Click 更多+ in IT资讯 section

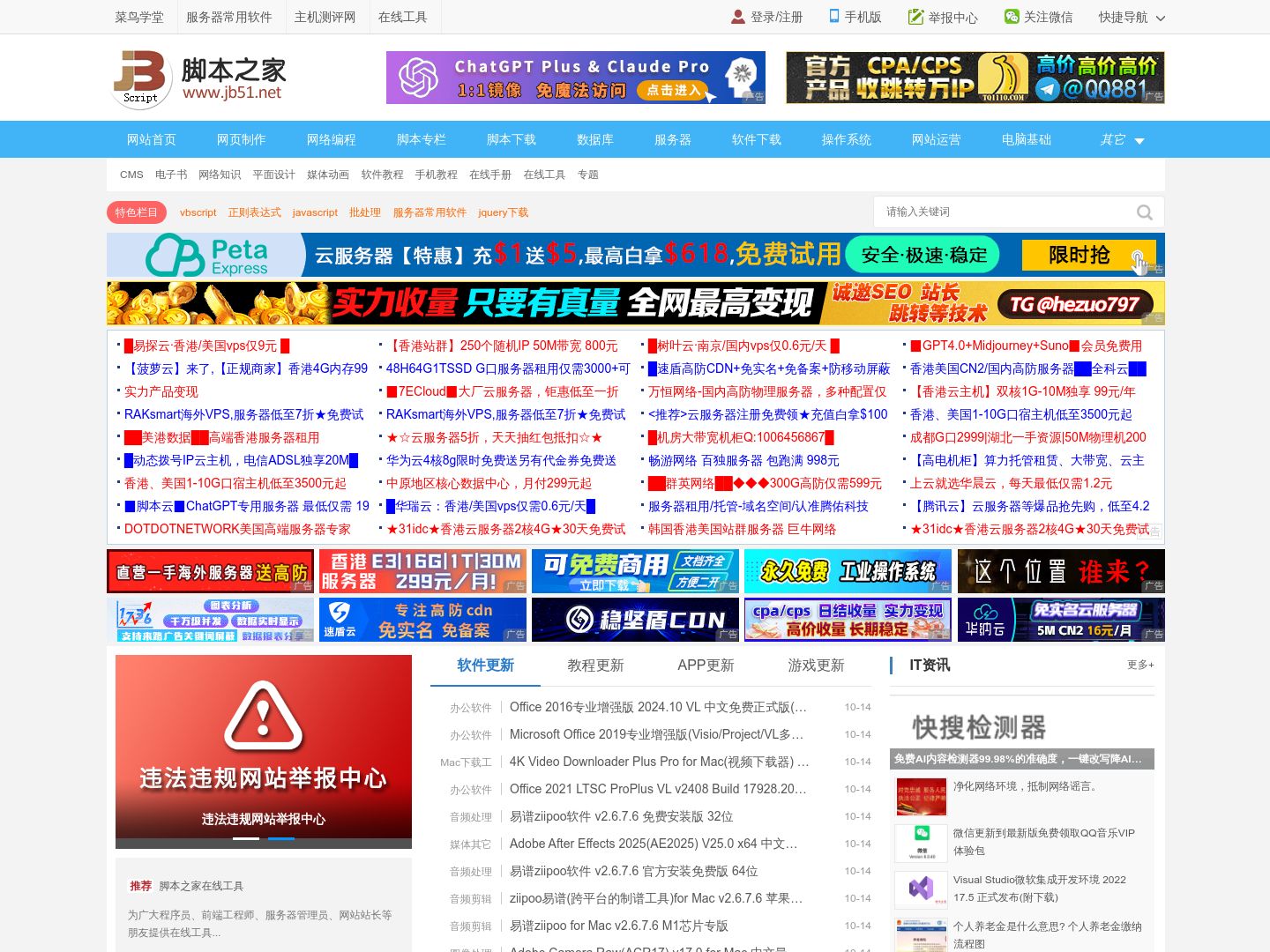(1140, 665)
